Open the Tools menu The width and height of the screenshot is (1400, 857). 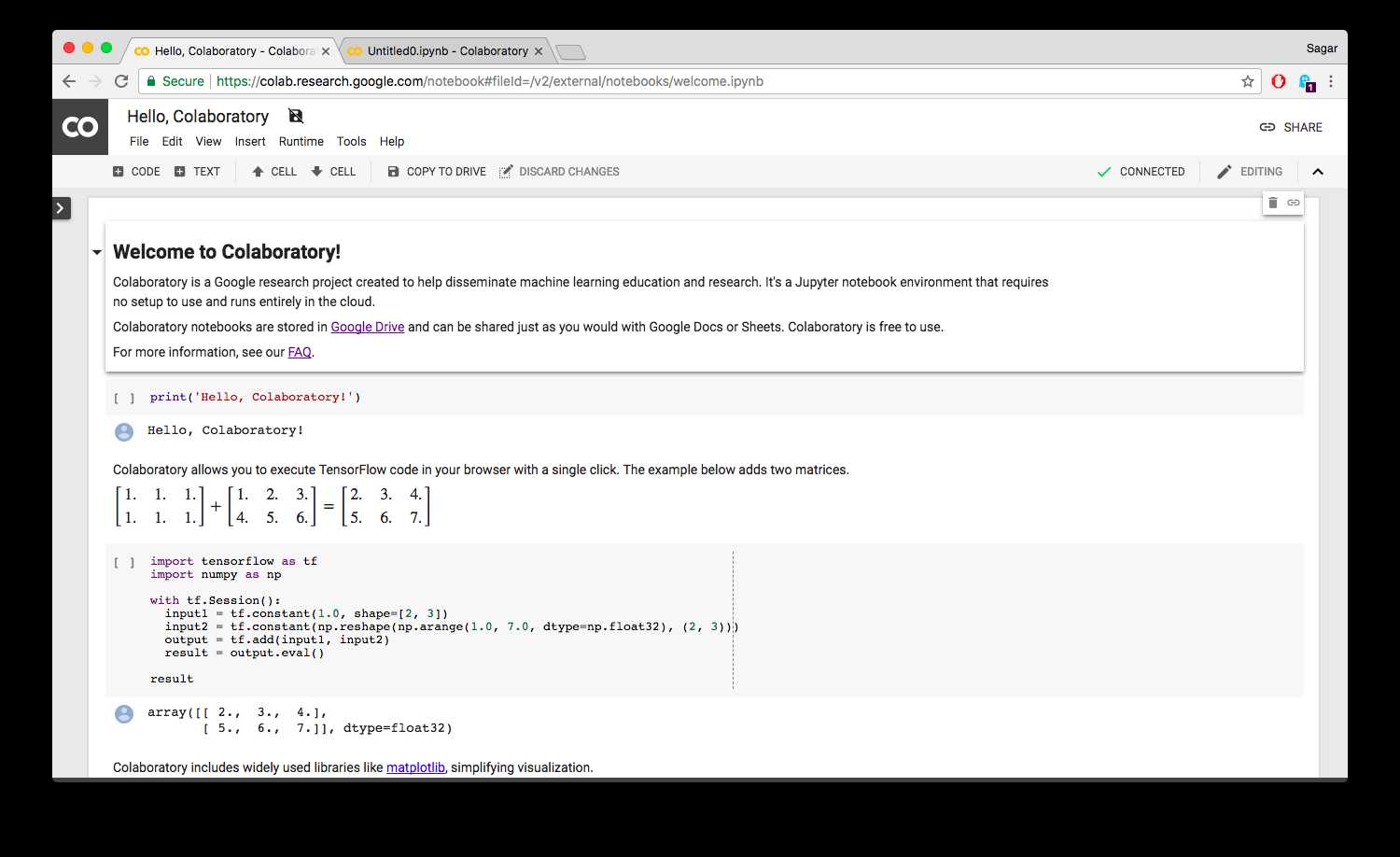click(x=351, y=142)
